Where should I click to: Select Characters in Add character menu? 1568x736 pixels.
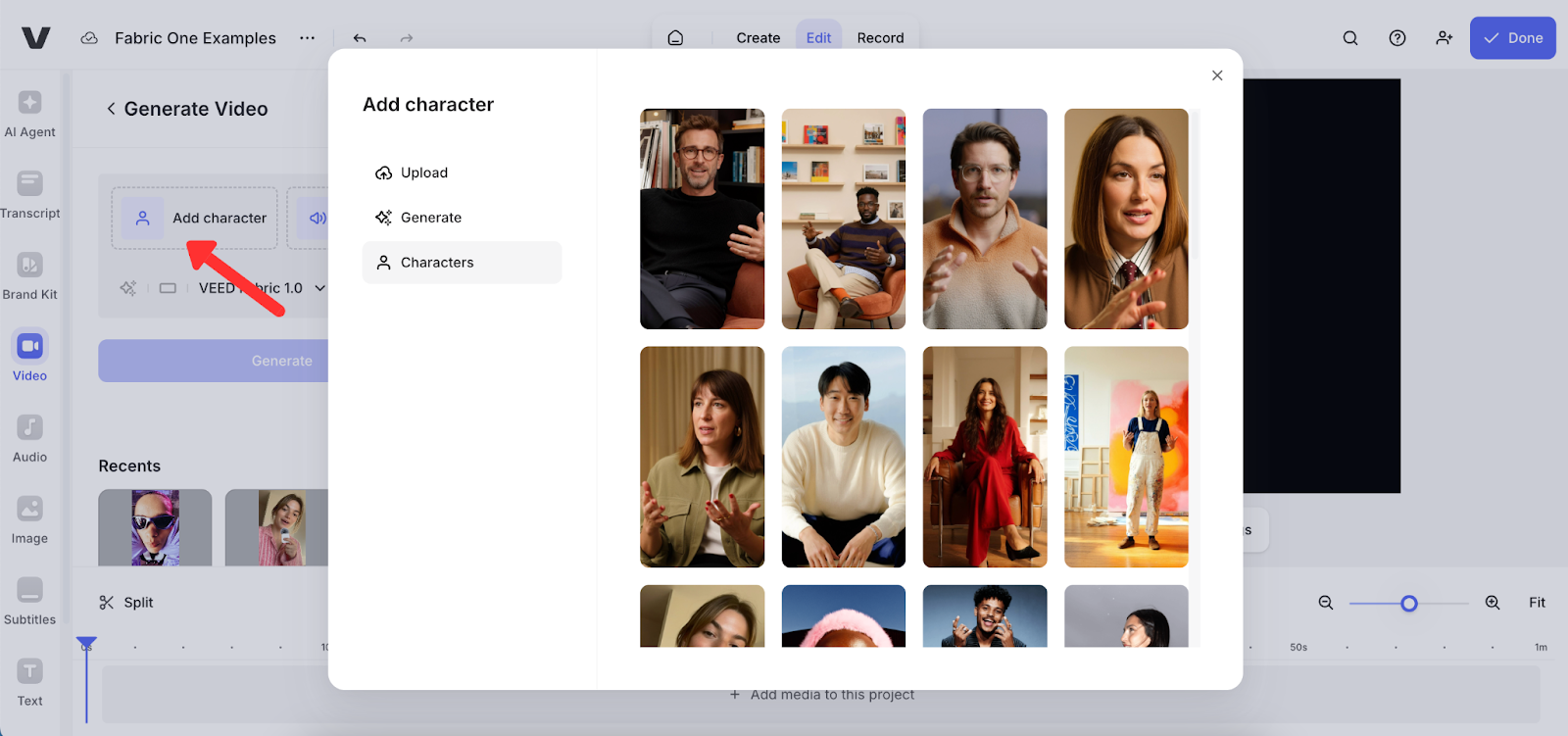click(462, 263)
